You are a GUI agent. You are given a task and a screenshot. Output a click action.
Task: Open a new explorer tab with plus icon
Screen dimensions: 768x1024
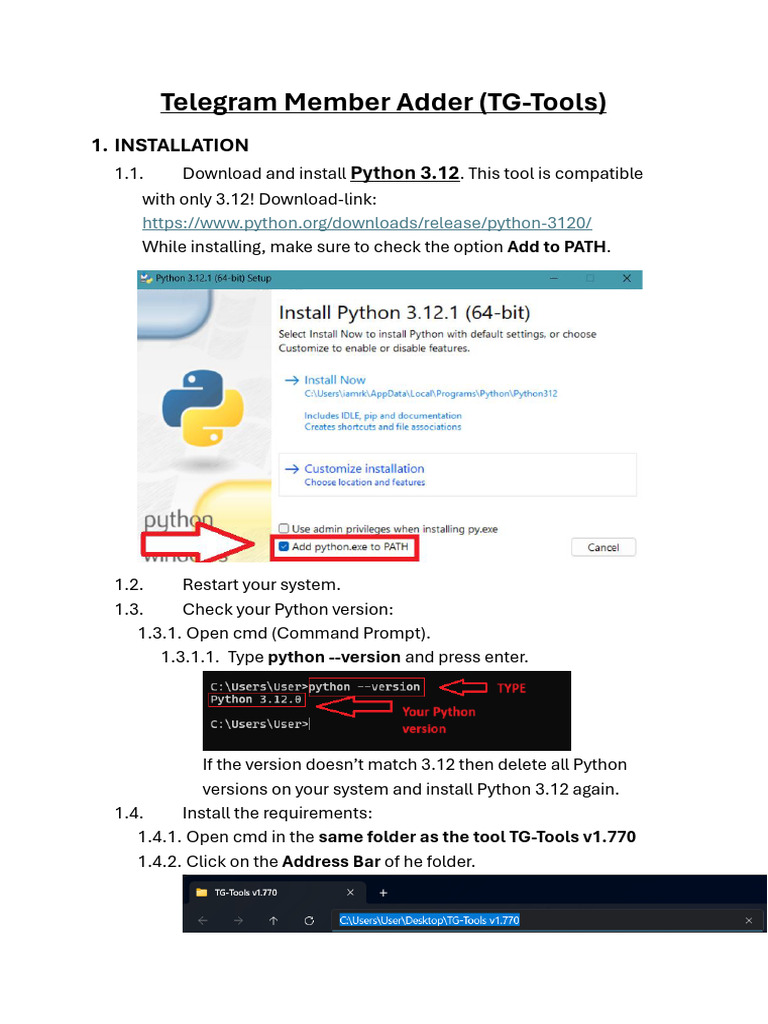(x=383, y=893)
